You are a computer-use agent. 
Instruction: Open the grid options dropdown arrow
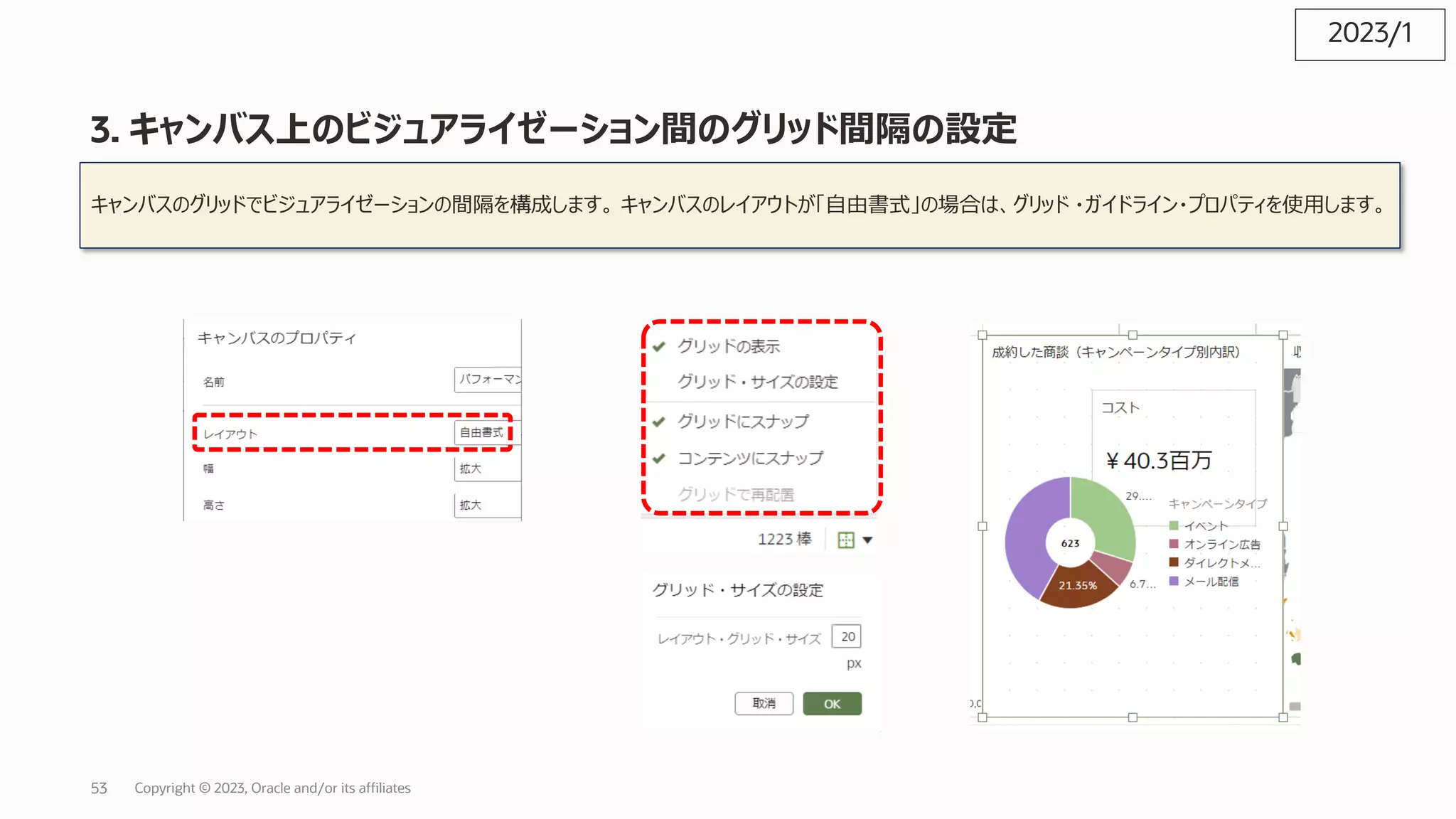click(867, 540)
